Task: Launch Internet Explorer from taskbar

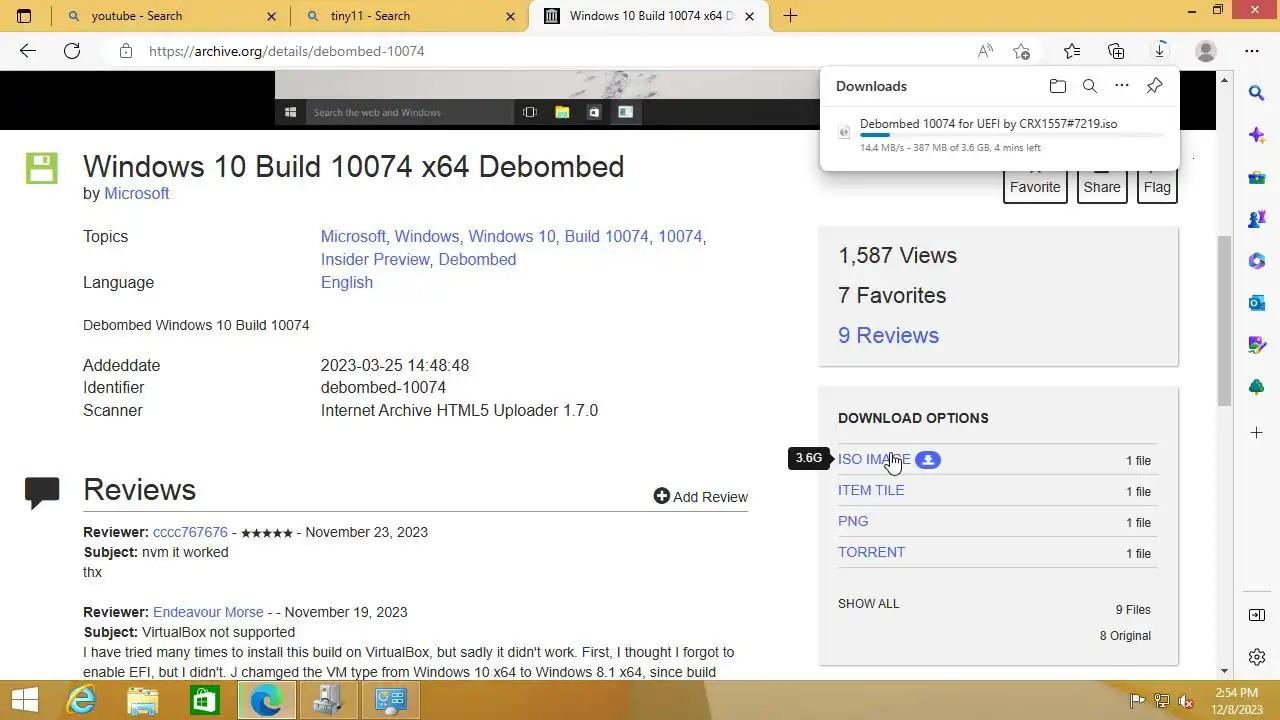Action: (82, 700)
